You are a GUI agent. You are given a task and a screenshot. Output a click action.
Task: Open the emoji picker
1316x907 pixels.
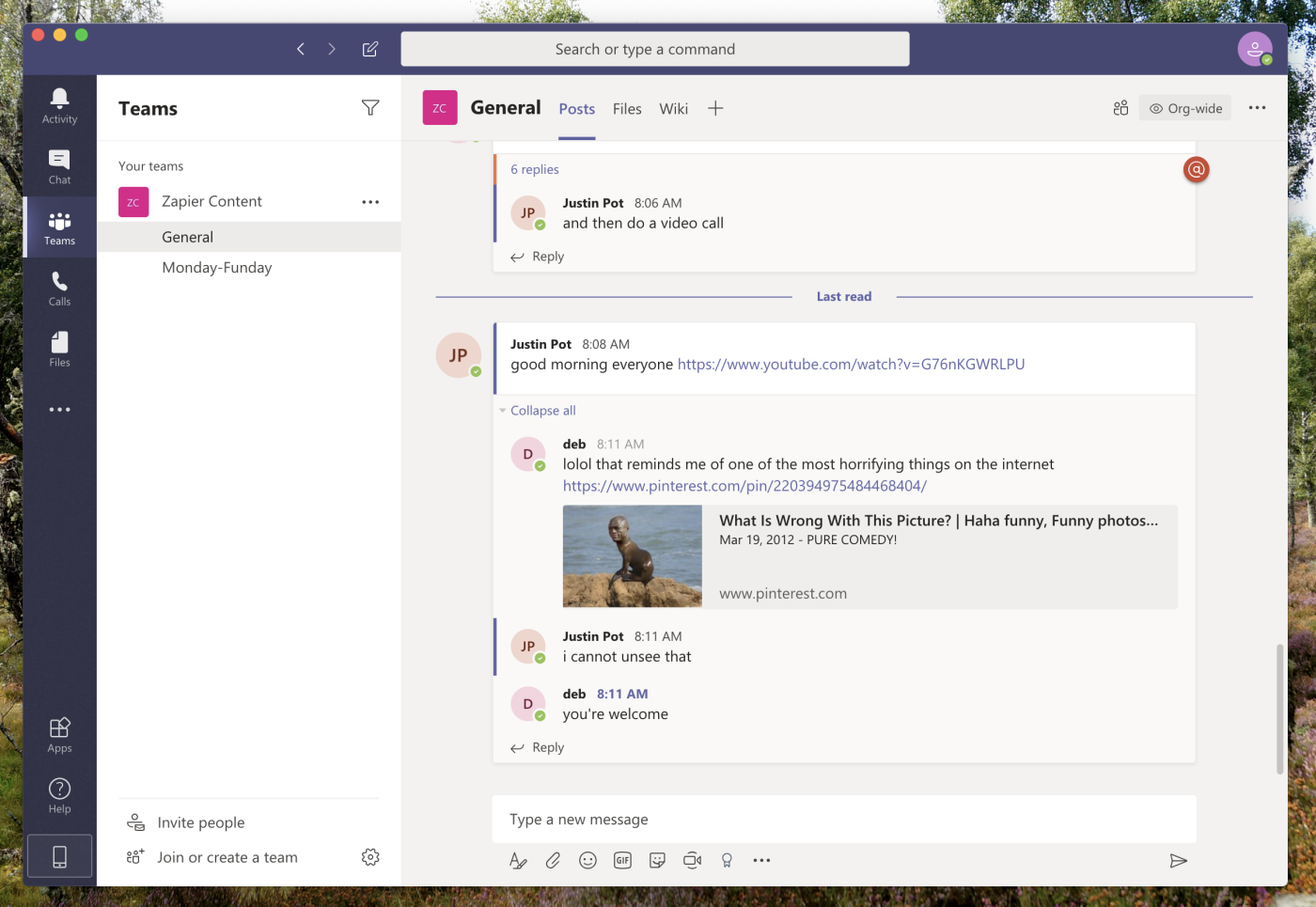[587, 860]
